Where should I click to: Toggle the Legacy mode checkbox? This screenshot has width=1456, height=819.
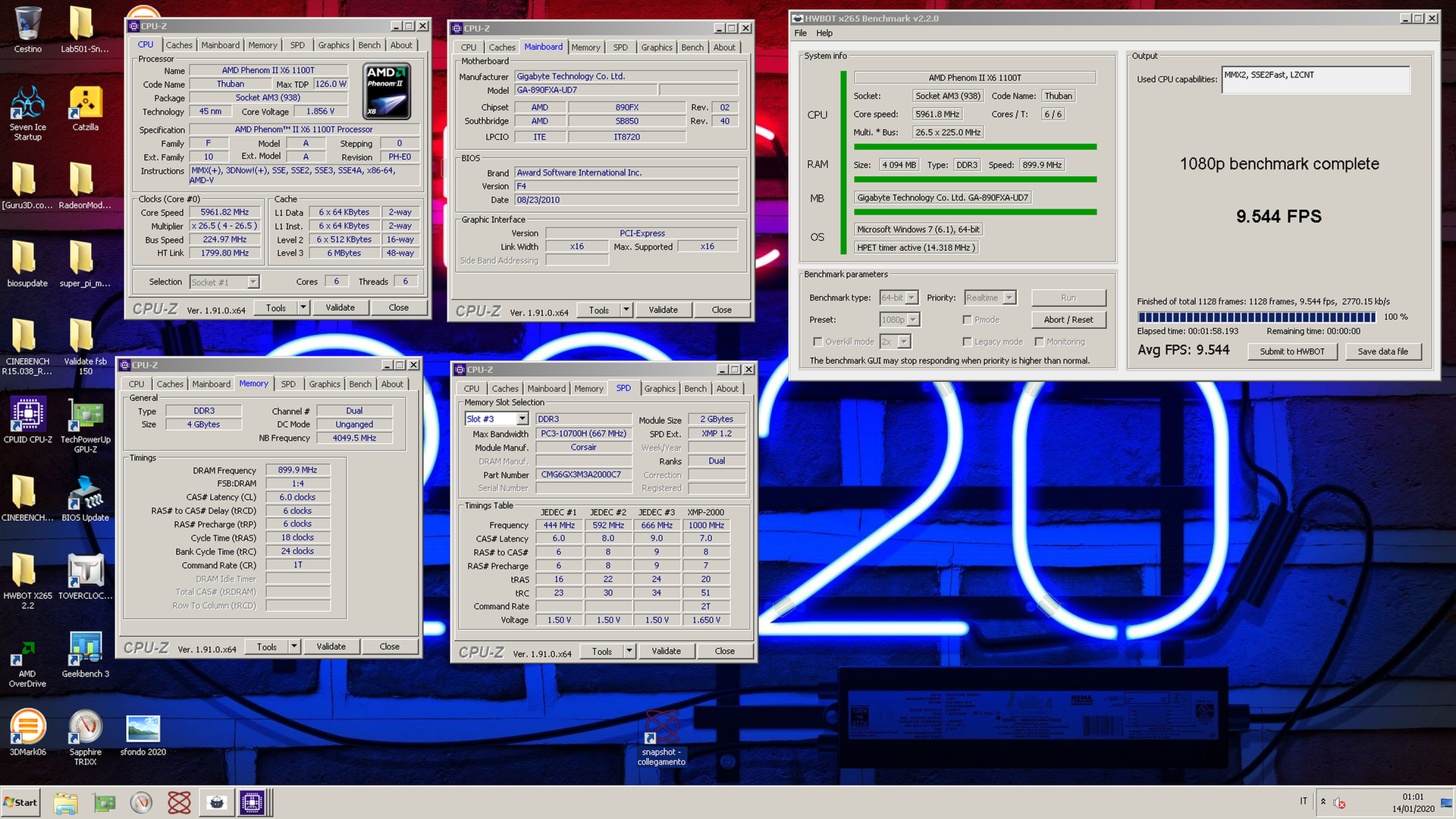pyautogui.click(x=967, y=342)
